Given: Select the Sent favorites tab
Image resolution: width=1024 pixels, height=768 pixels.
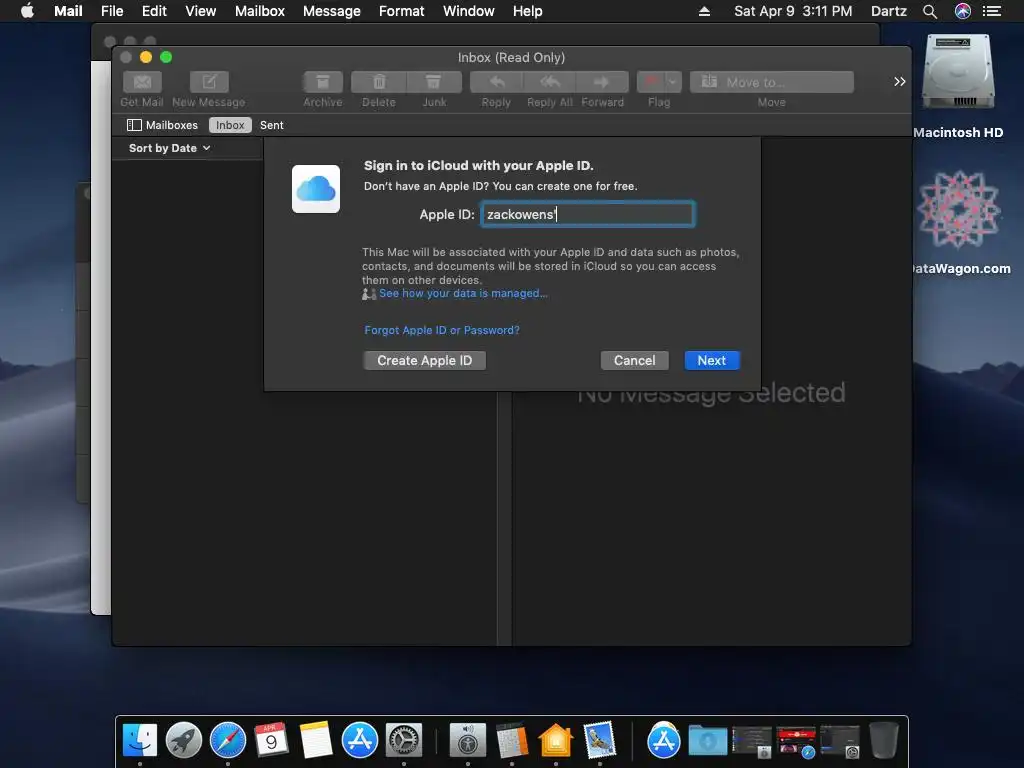Looking at the screenshot, I should [272, 125].
